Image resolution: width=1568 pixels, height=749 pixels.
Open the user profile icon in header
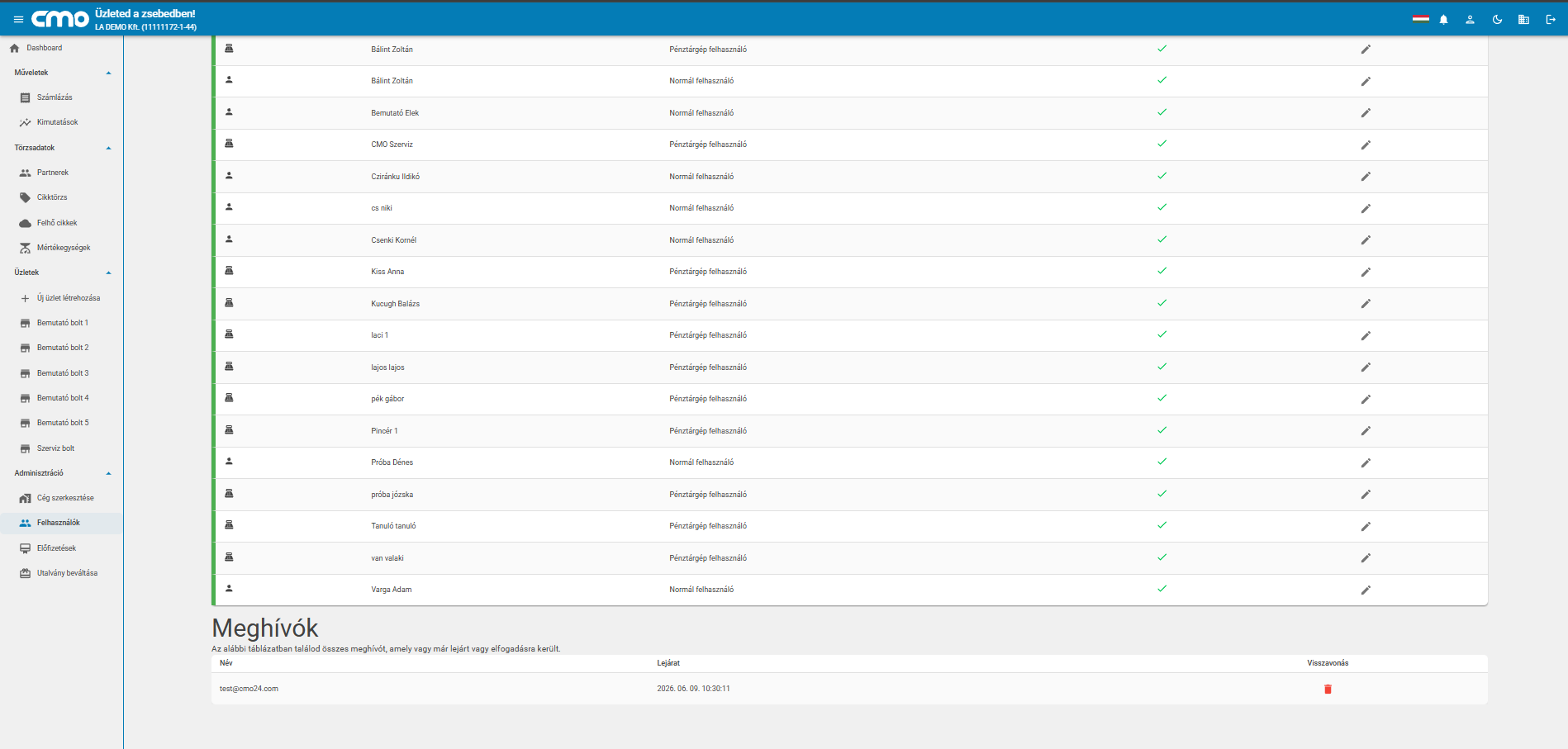[1470, 19]
